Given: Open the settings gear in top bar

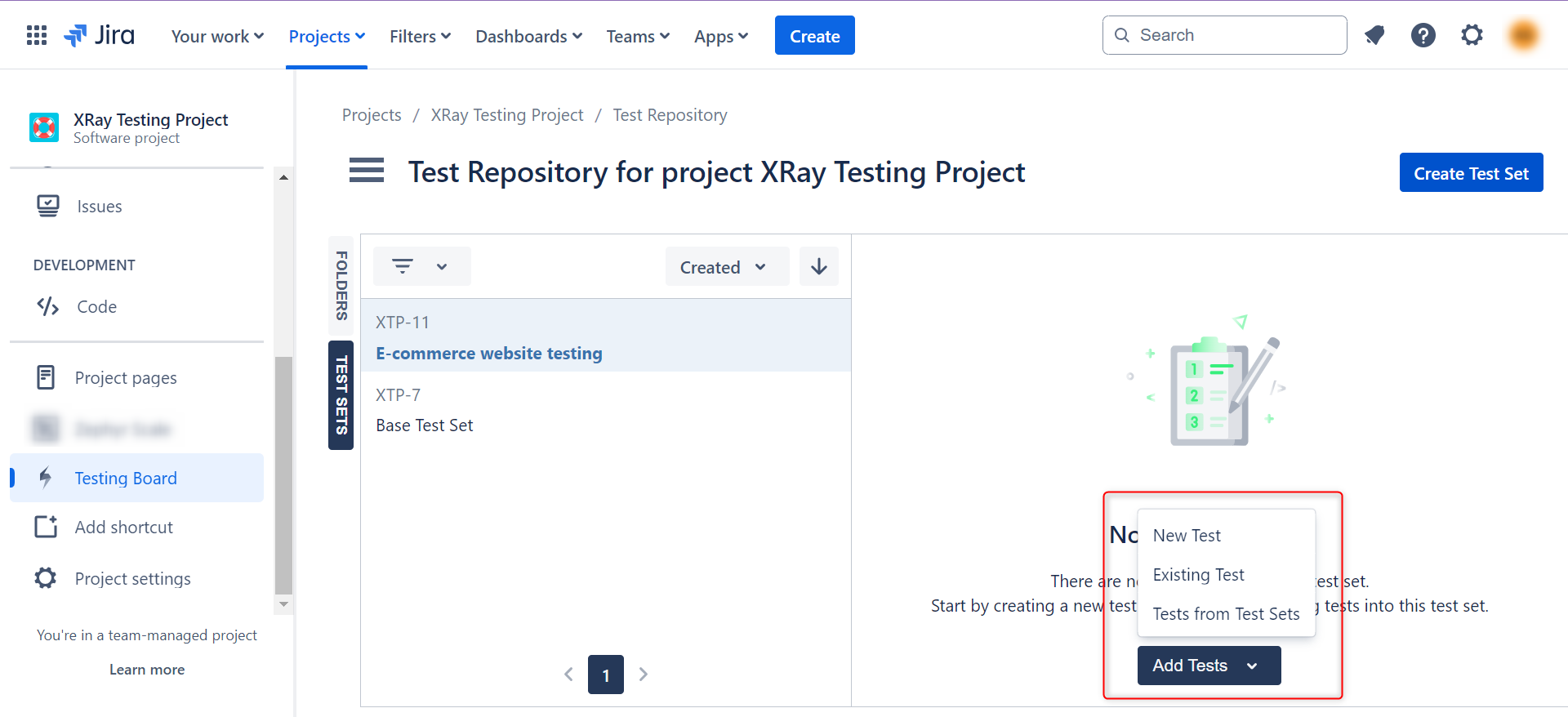Looking at the screenshot, I should point(1472,35).
